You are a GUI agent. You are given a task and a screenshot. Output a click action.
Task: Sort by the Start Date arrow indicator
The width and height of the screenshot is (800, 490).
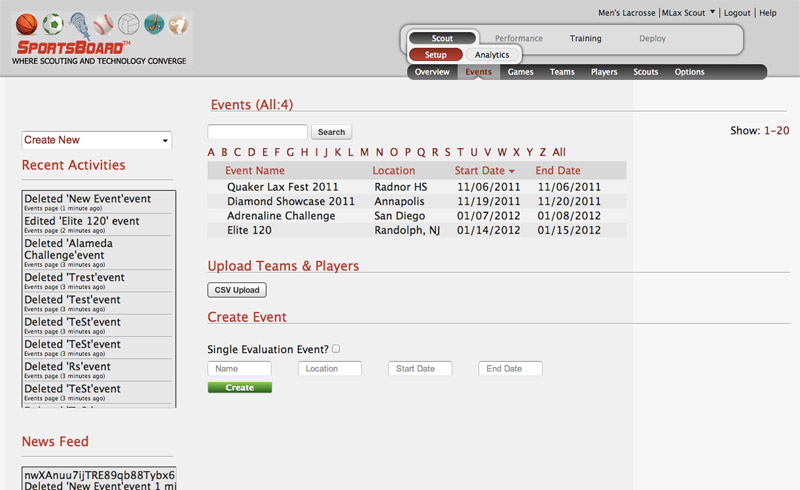pyautogui.click(x=512, y=172)
